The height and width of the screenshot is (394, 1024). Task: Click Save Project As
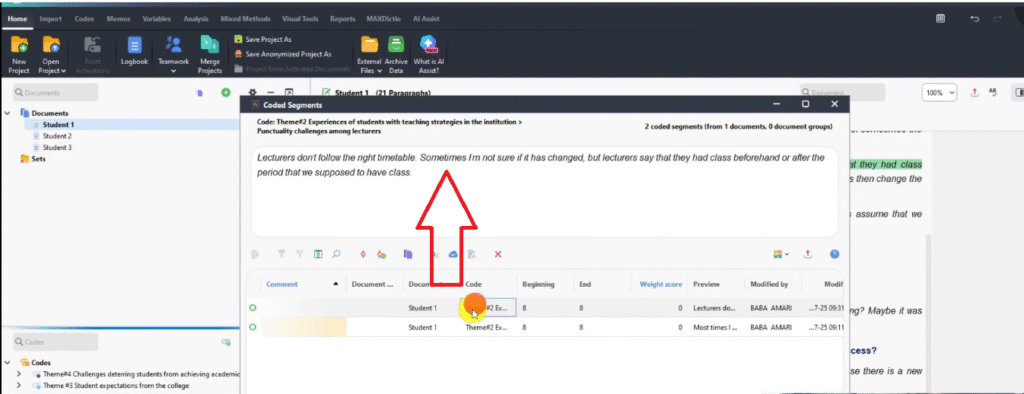(263, 39)
